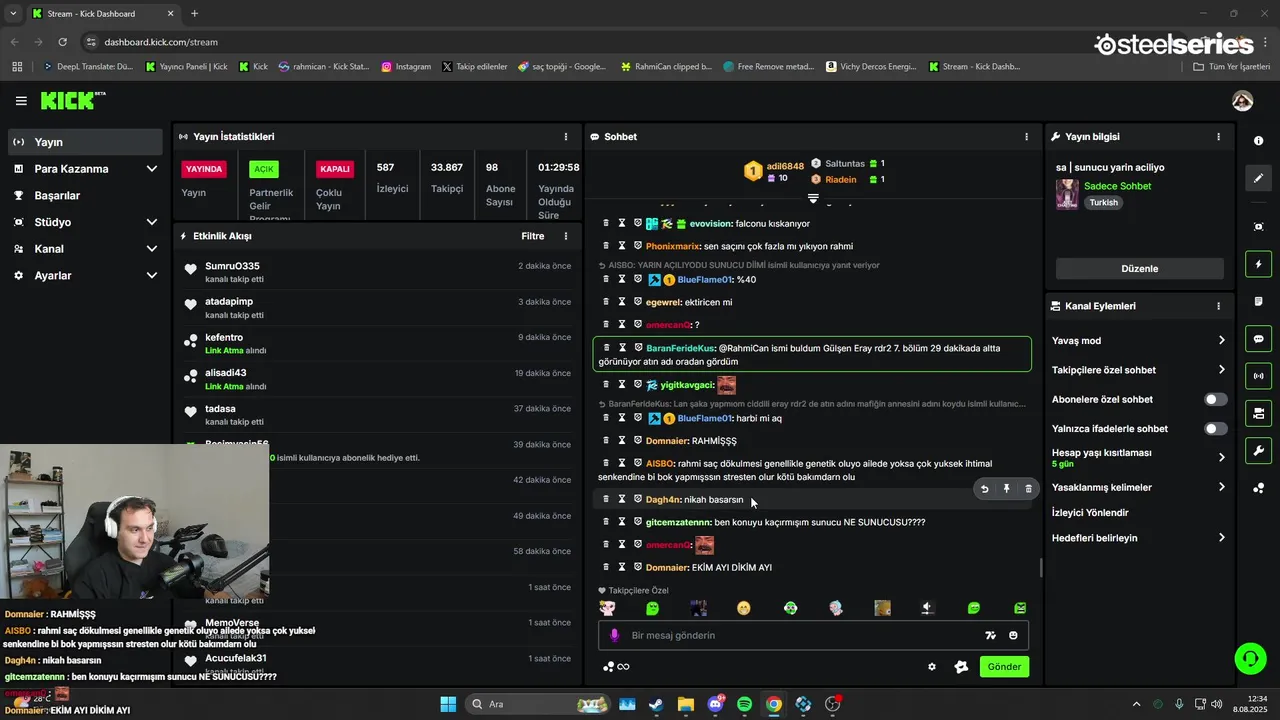The height and width of the screenshot is (720, 1280).
Task: Expand the Stüdyo sidebar section
Action: pyautogui.click(x=84, y=222)
